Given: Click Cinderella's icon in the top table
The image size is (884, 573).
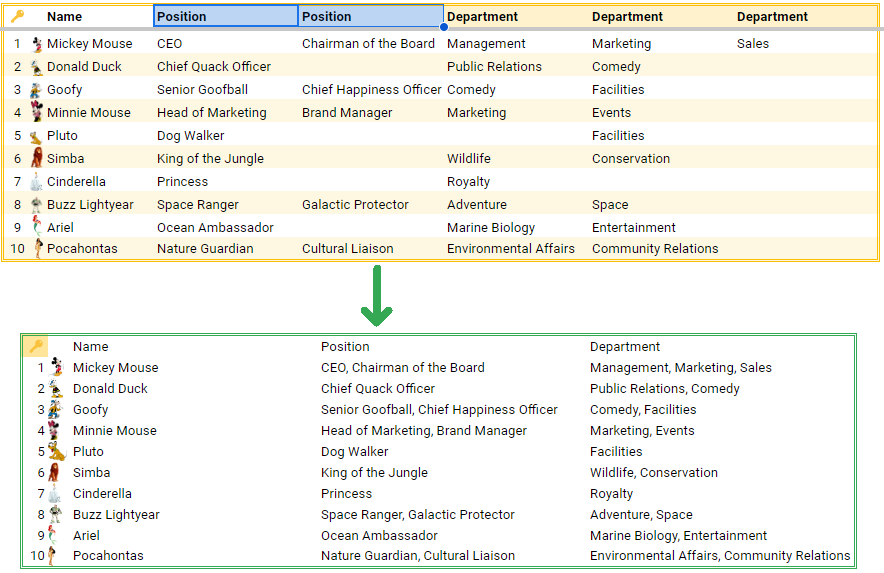Looking at the screenshot, I should pyautogui.click(x=36, y=182).
